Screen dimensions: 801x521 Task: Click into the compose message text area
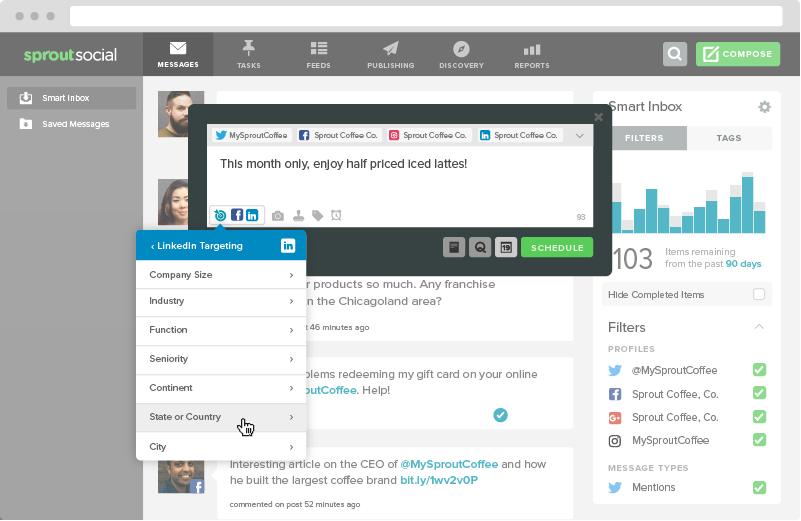point(400,176)
